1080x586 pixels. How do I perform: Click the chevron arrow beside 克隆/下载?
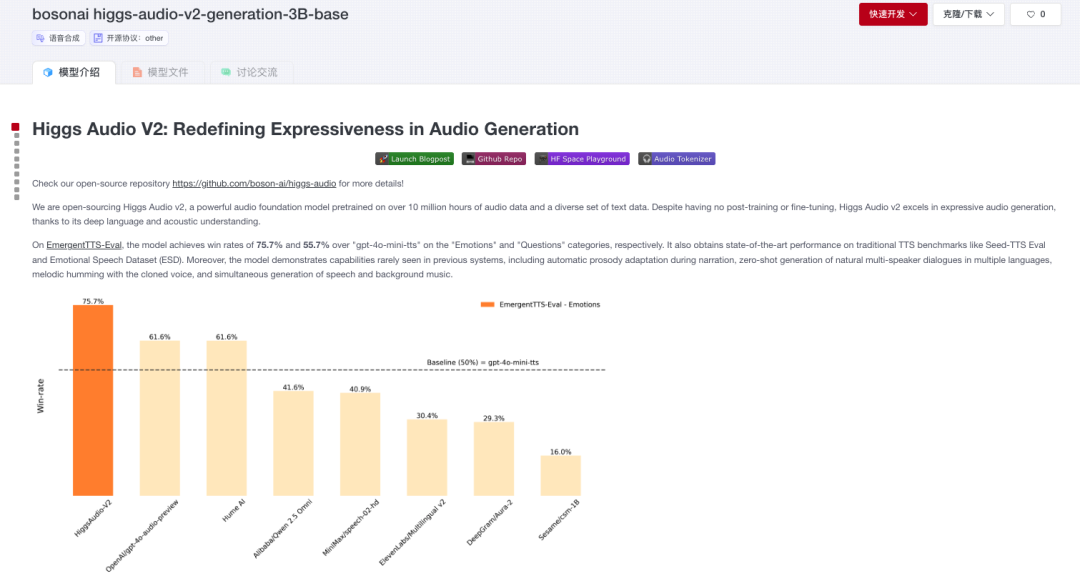pyautogui.click(x=990, y=14)
